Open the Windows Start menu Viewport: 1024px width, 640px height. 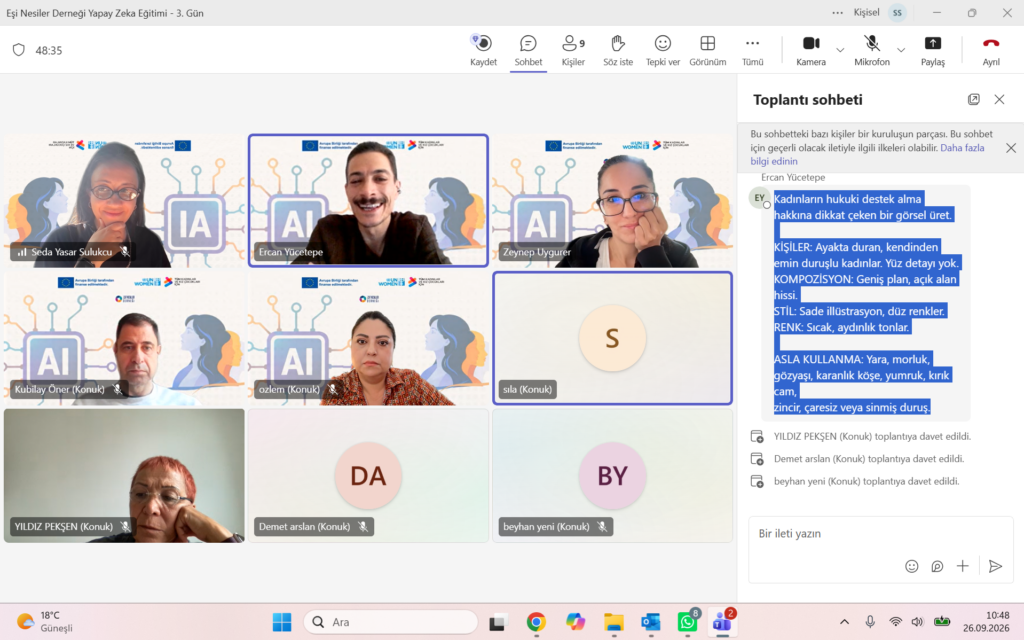(282, 622)
